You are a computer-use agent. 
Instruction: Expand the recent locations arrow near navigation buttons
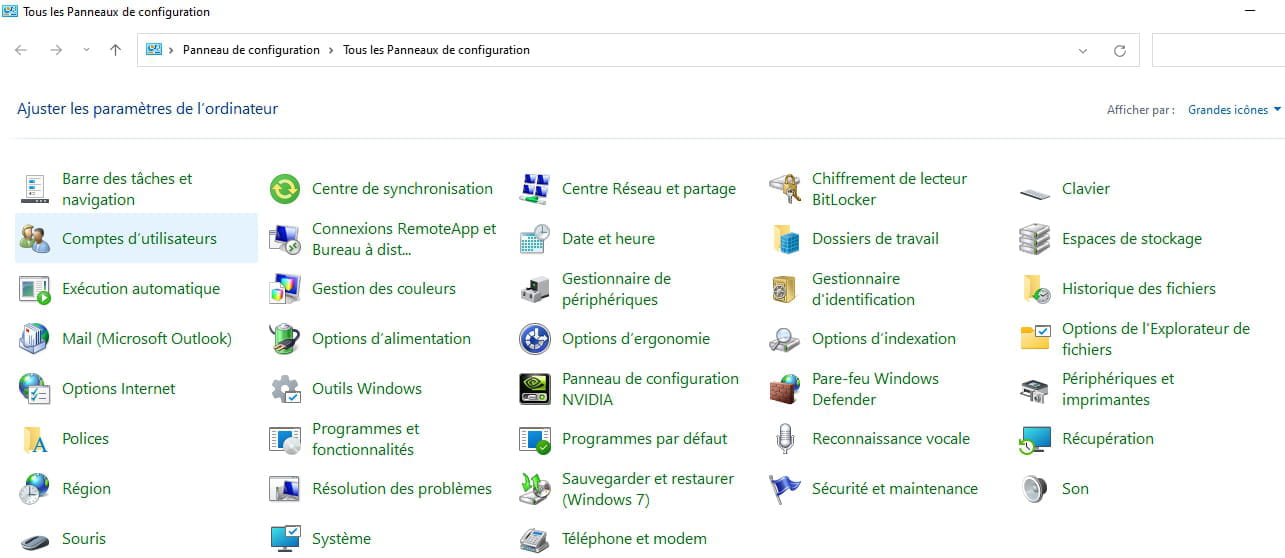(x=86, y=50)
